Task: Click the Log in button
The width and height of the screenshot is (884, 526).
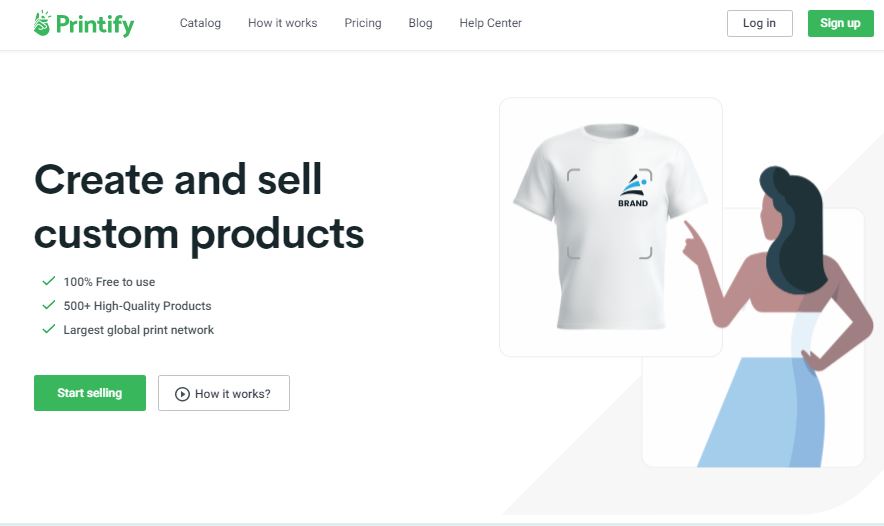Action: click(x=759, y=23)
